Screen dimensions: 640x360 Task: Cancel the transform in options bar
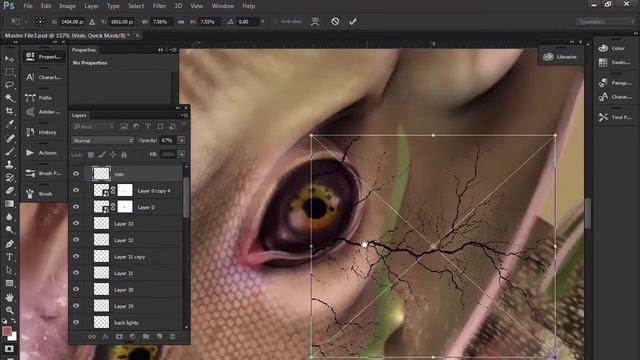pyautogui.click(x=335, y=21)
